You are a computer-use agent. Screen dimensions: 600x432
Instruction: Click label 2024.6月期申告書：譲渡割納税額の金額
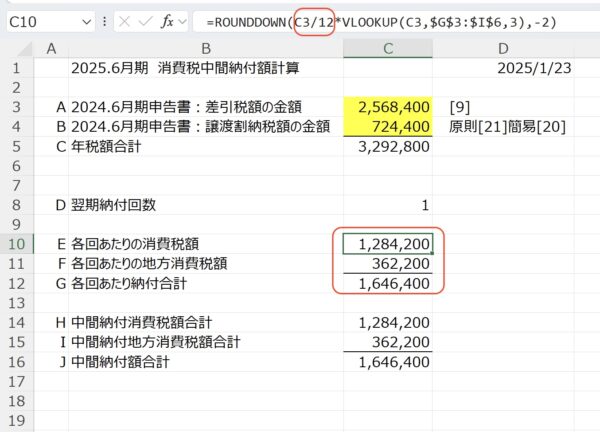point(201,127)
